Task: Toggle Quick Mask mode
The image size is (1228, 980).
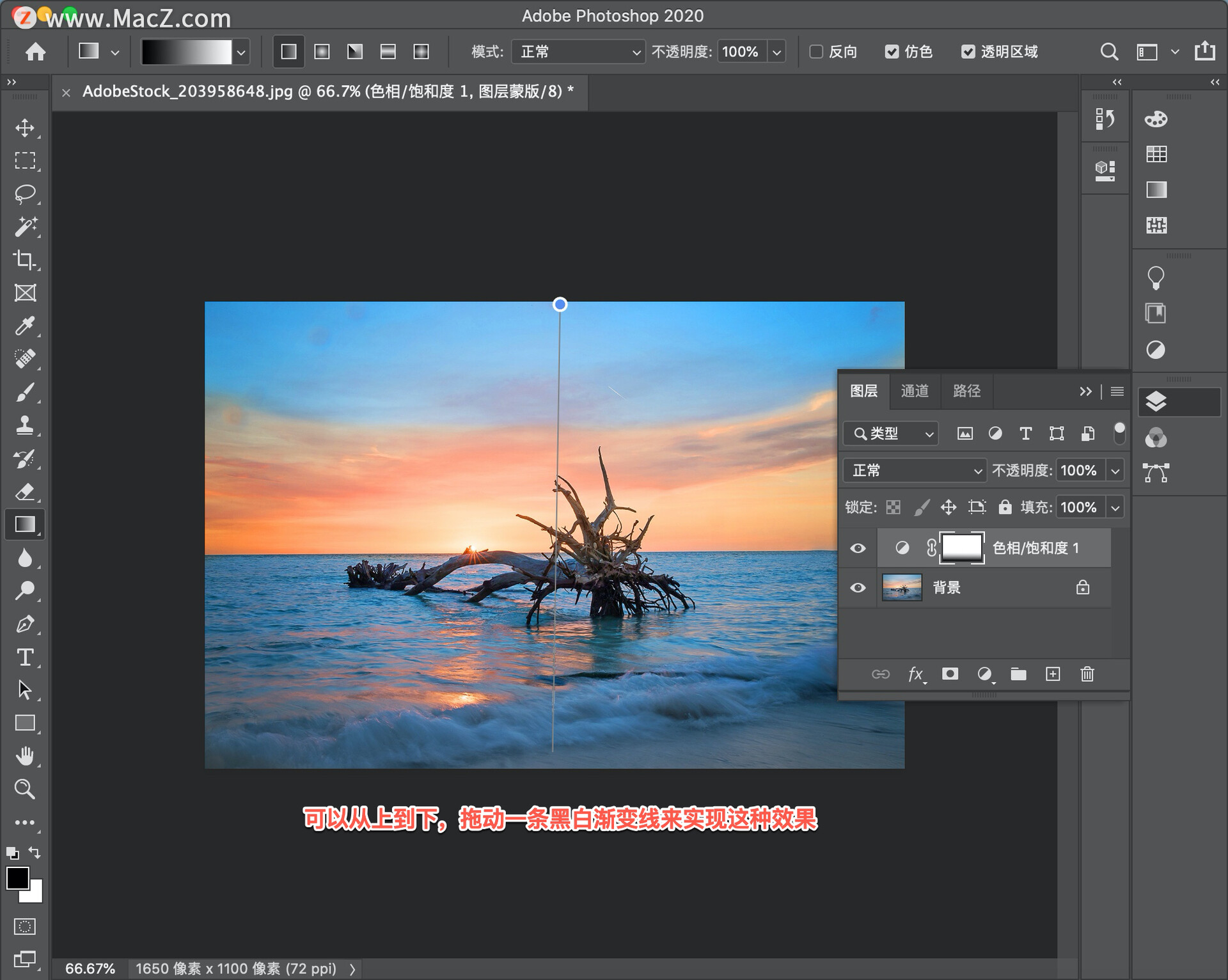Action: coord(25,926)
